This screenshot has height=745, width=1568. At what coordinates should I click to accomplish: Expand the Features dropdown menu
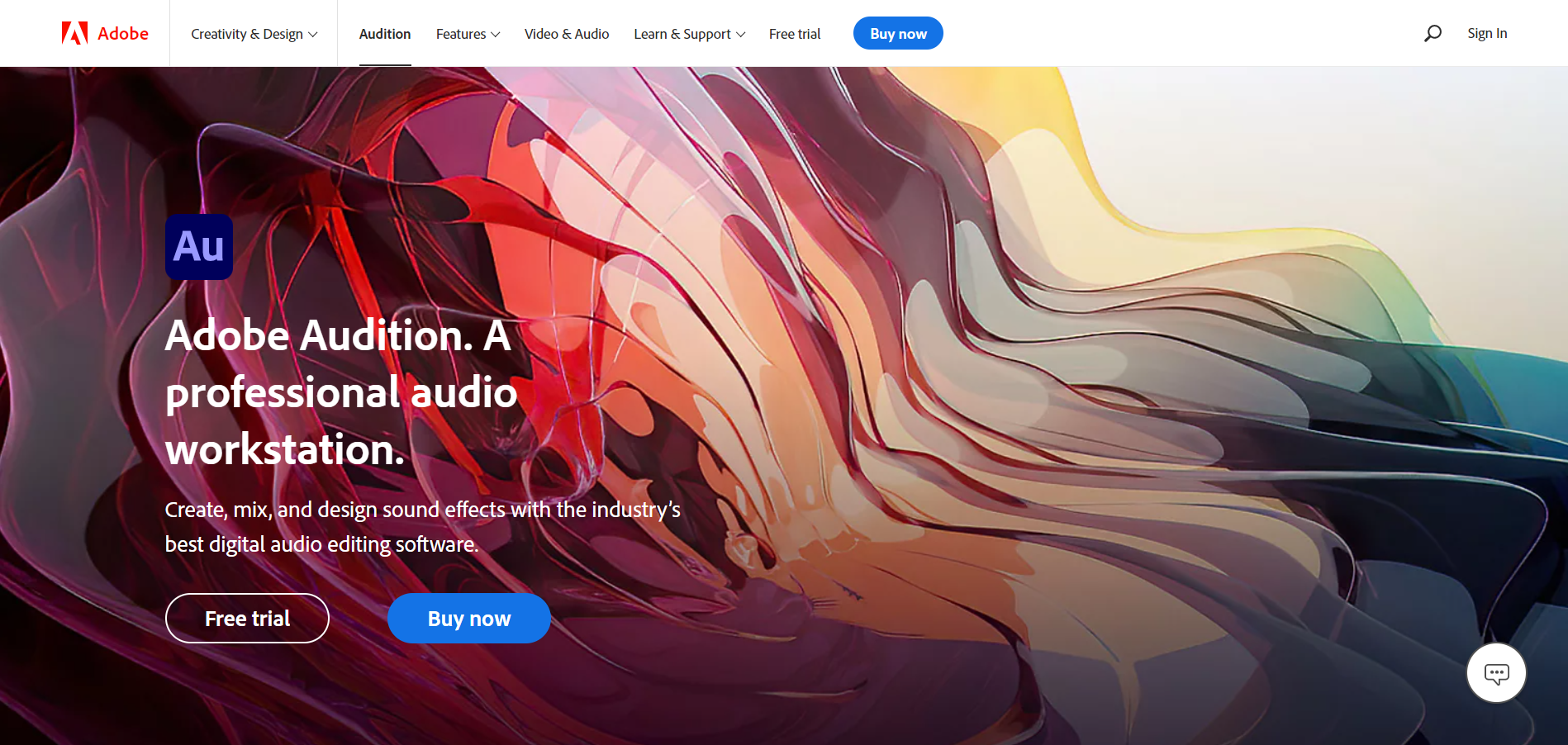click(468, 34)
